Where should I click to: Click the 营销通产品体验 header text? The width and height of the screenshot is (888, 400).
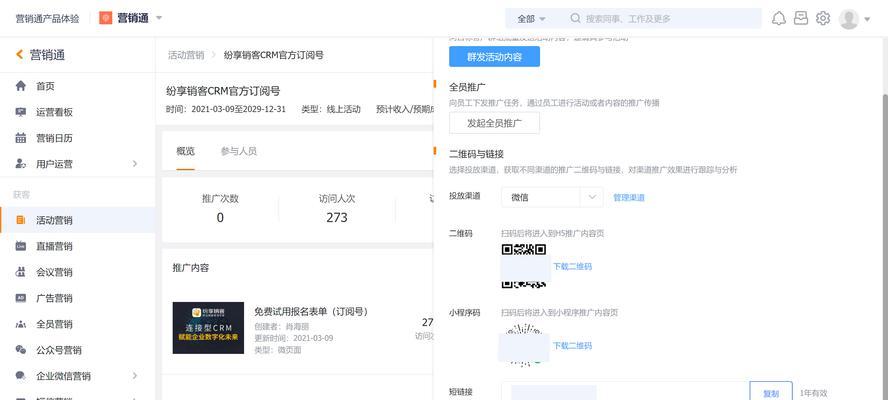click(x=49, y=19)
